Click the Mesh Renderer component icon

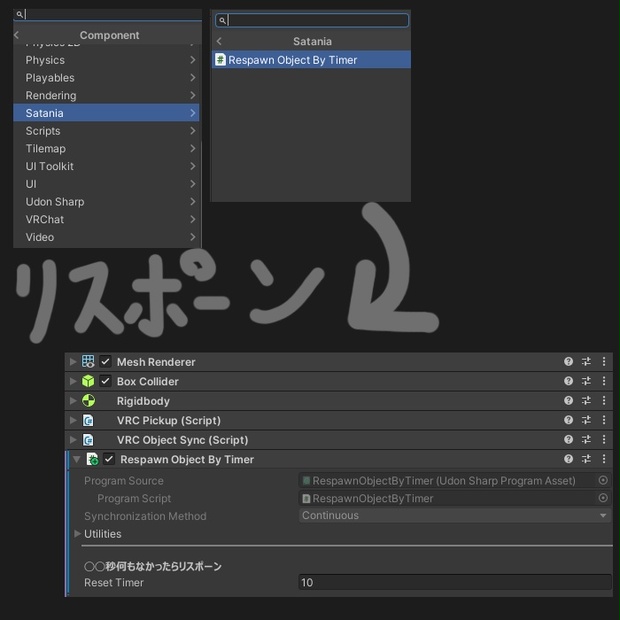(88, 361)
